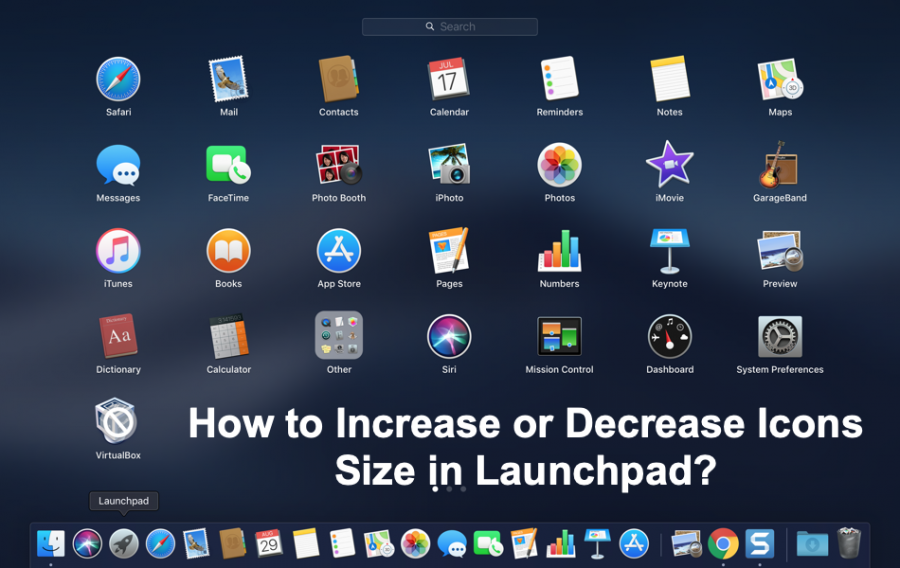Open Messages from the Dock
This screenshot has height=568, width=900.
(x=452, y=543)
